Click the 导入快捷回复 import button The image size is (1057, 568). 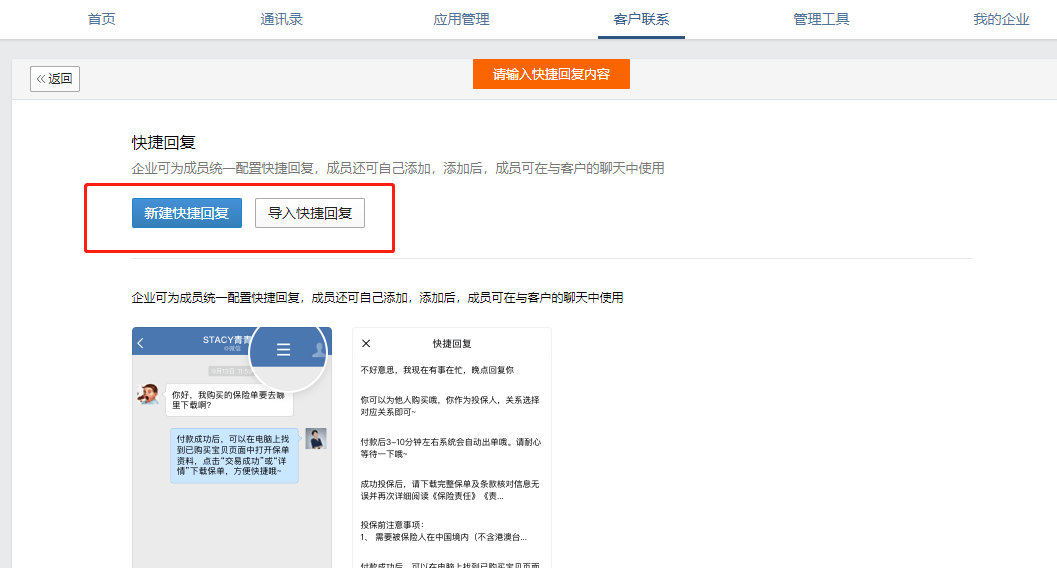click(310, 213)
